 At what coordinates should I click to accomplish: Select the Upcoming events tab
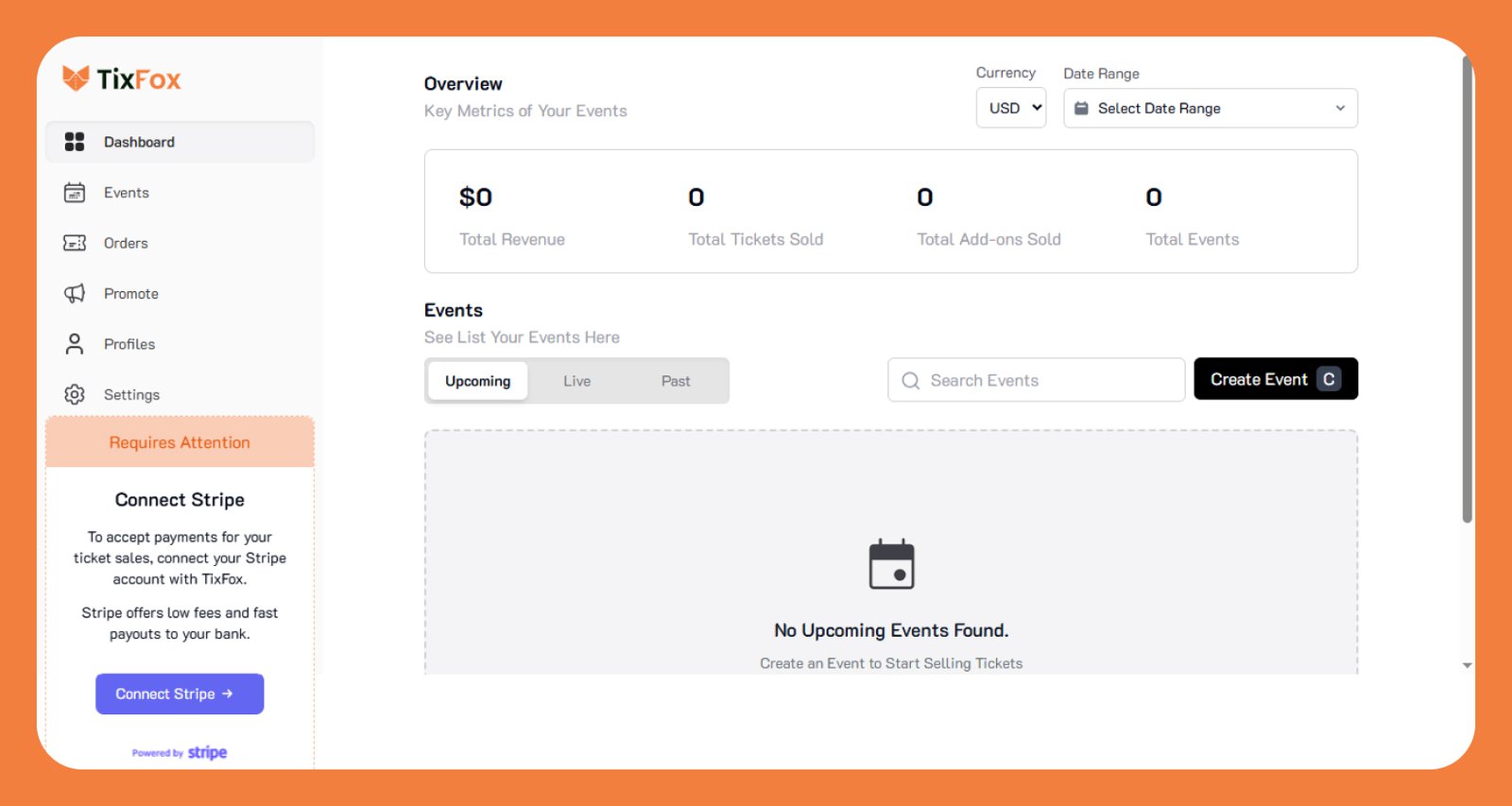[x=477, y=381]
